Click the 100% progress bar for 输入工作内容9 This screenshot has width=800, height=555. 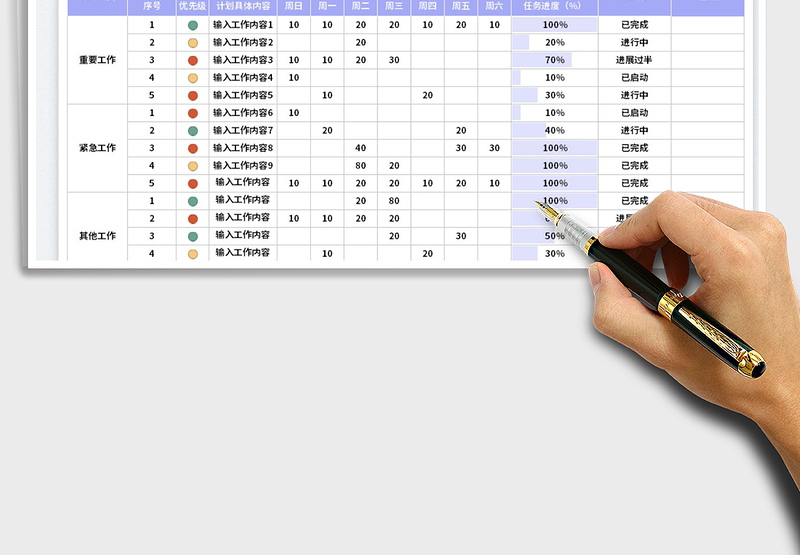(555, 165)
